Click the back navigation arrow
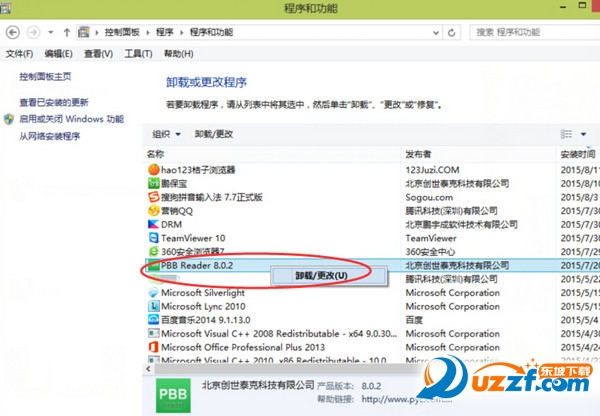The image size is (600, 416). (x=15, y=32)
